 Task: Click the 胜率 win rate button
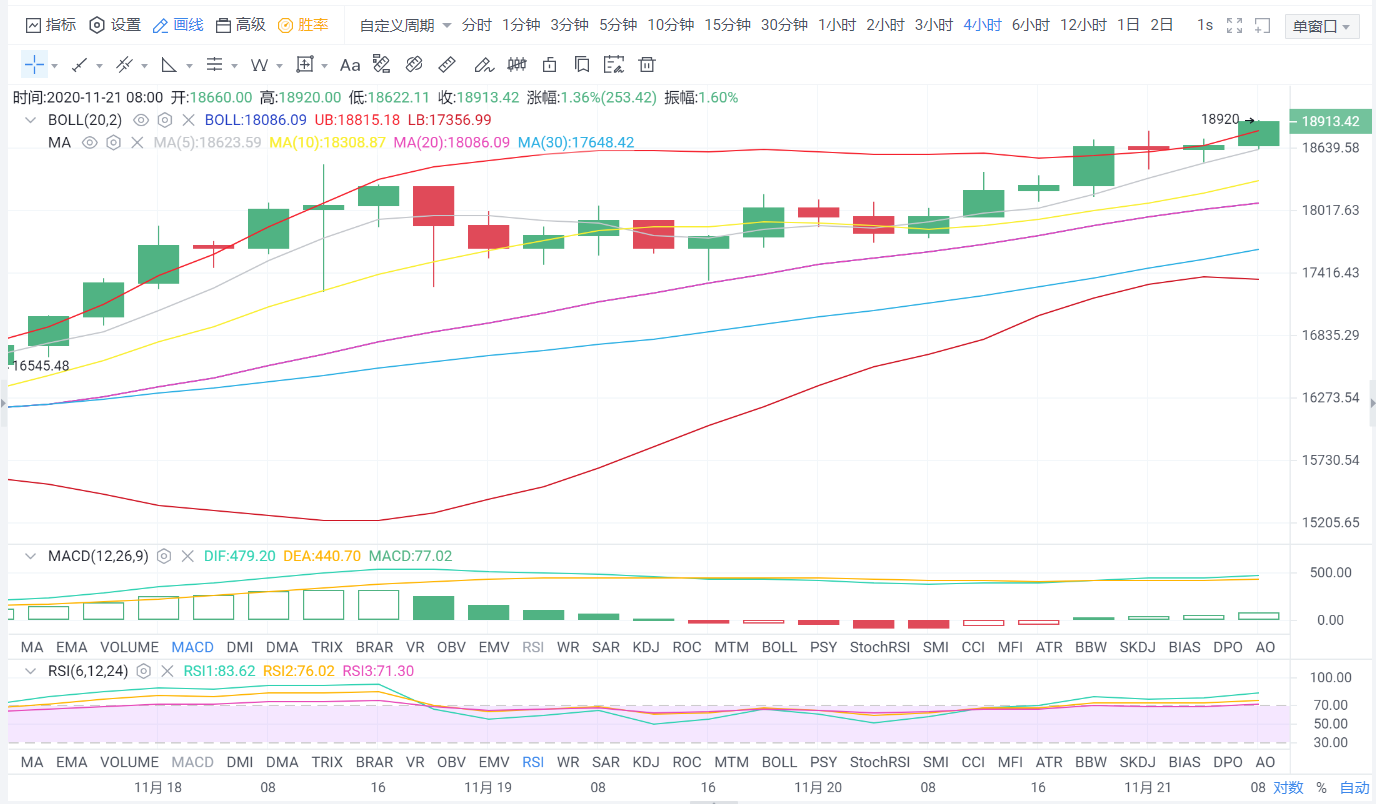[x=303, y=25]
